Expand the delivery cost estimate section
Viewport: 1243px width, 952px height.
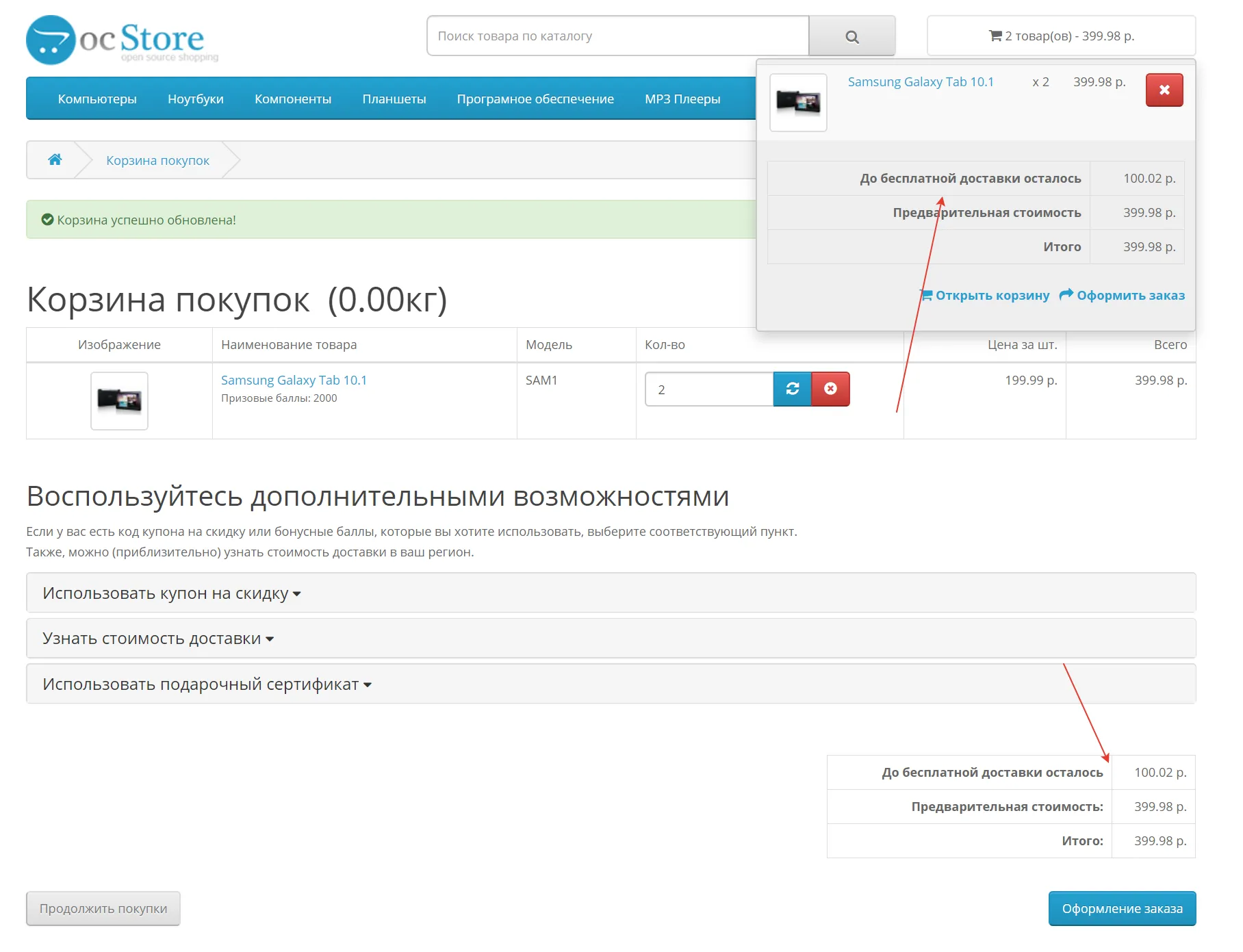click(x=157, y=639)
